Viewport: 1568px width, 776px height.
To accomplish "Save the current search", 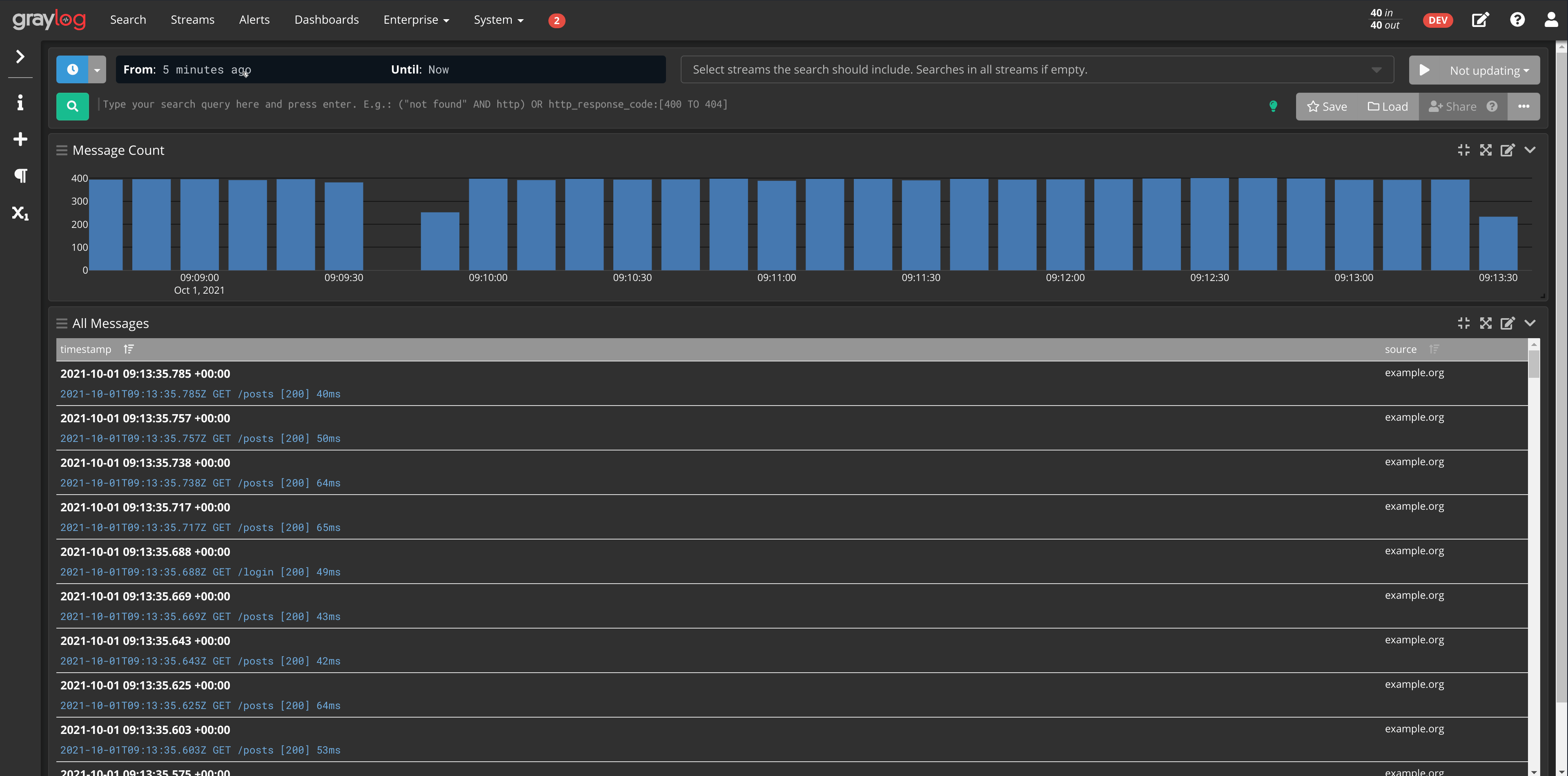I will tap(1327, 106).
